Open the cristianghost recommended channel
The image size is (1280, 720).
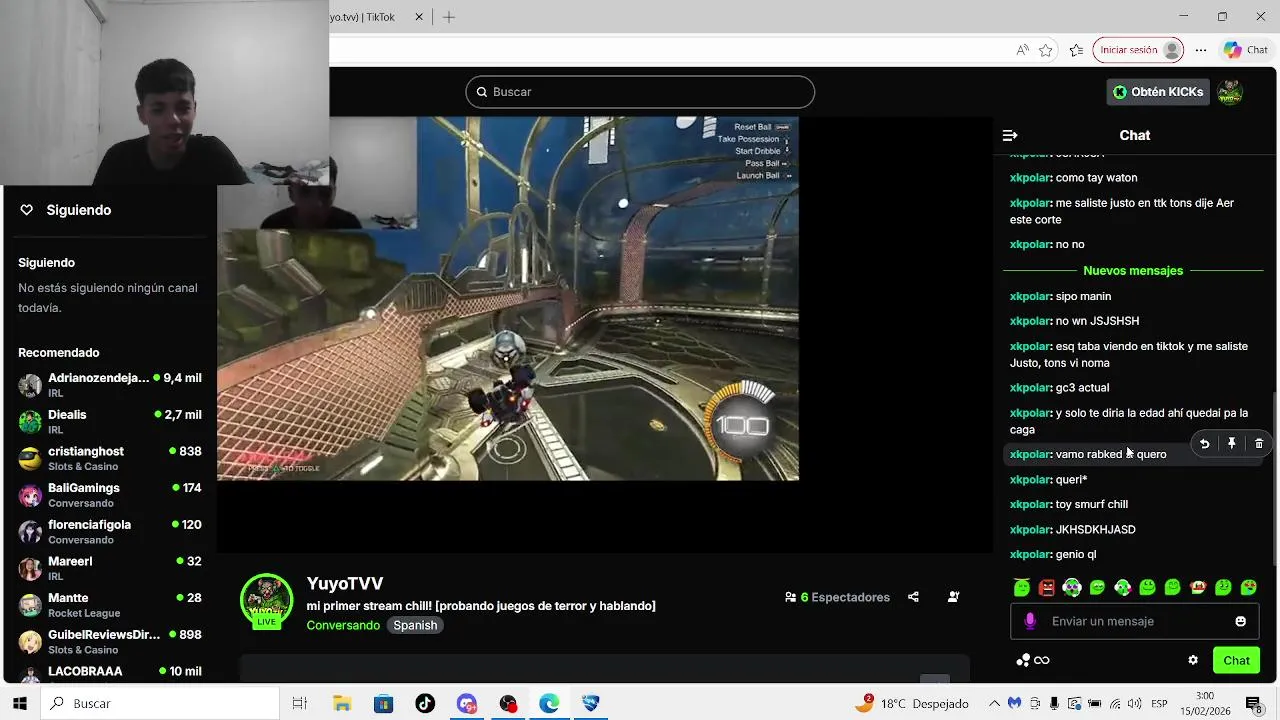coord(110,458)
